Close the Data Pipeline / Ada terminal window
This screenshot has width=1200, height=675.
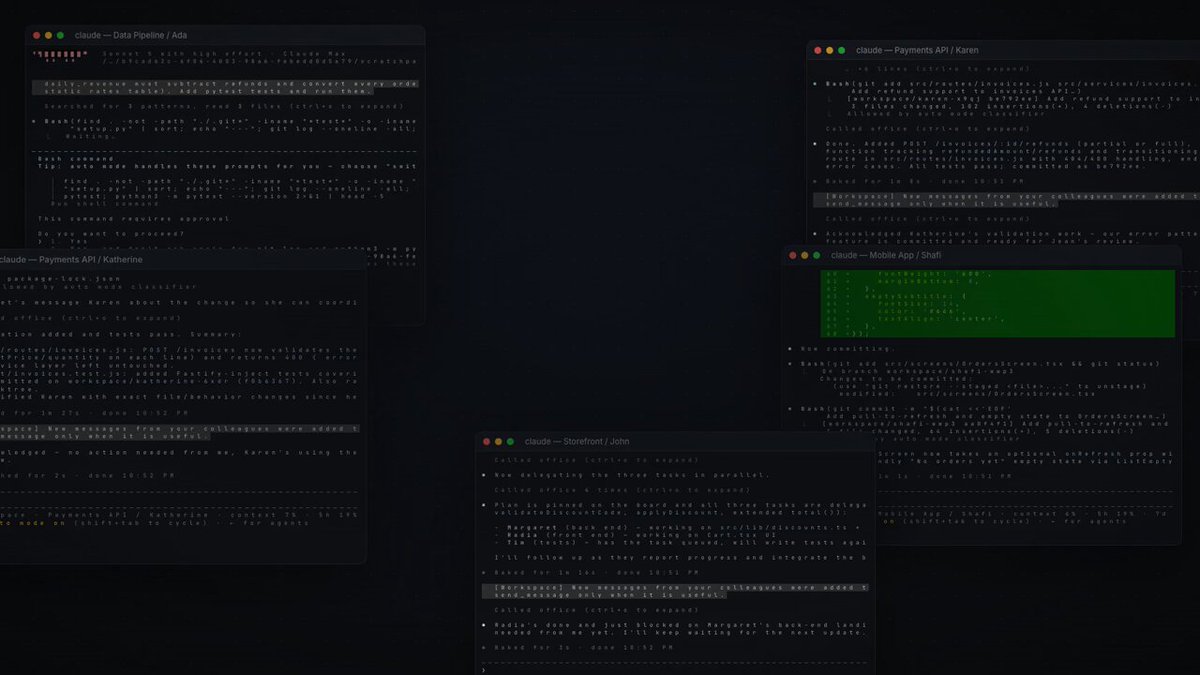point(37,35)
